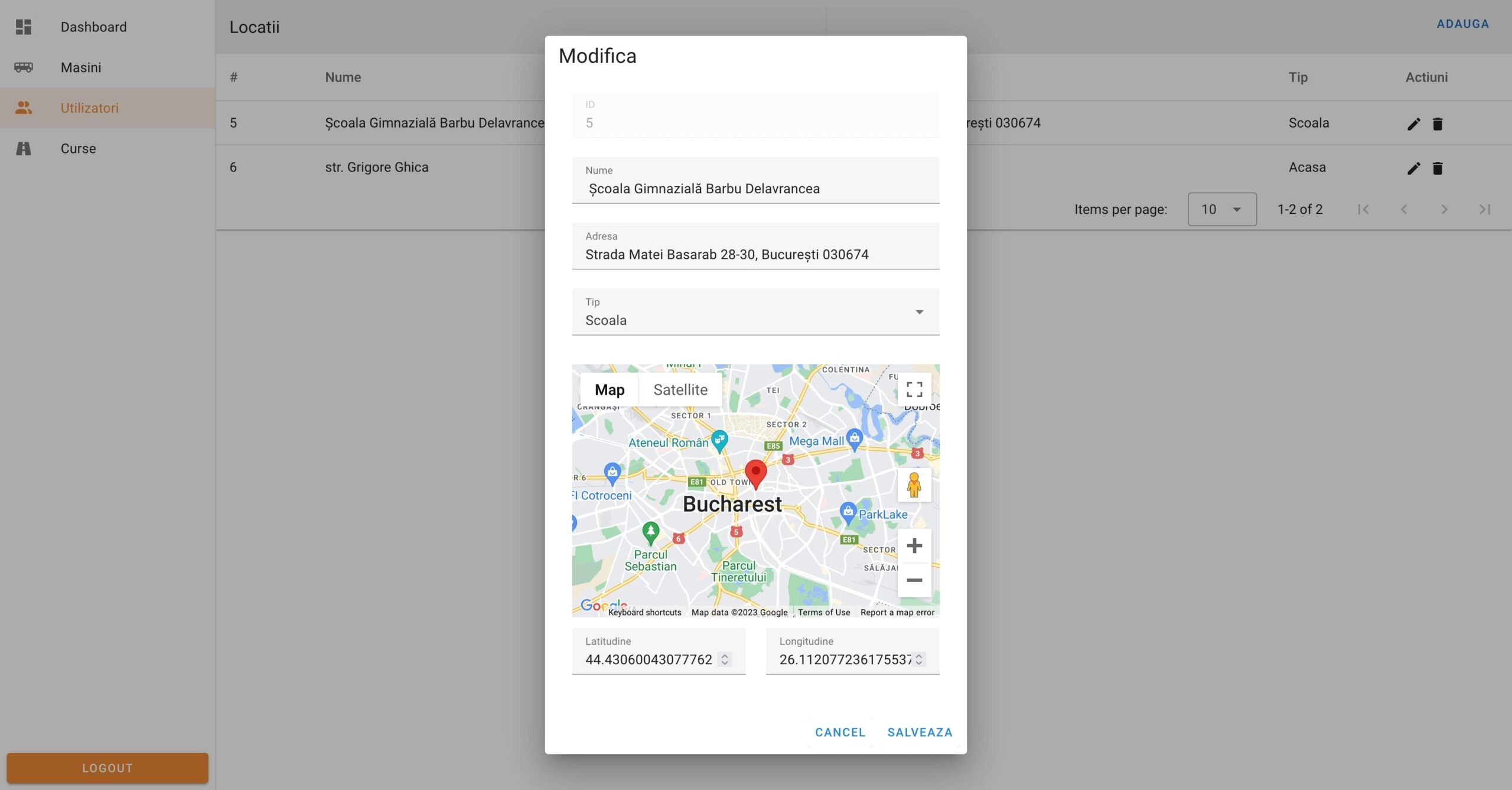Click the Longitudine spinner arrows

[918, 659]
